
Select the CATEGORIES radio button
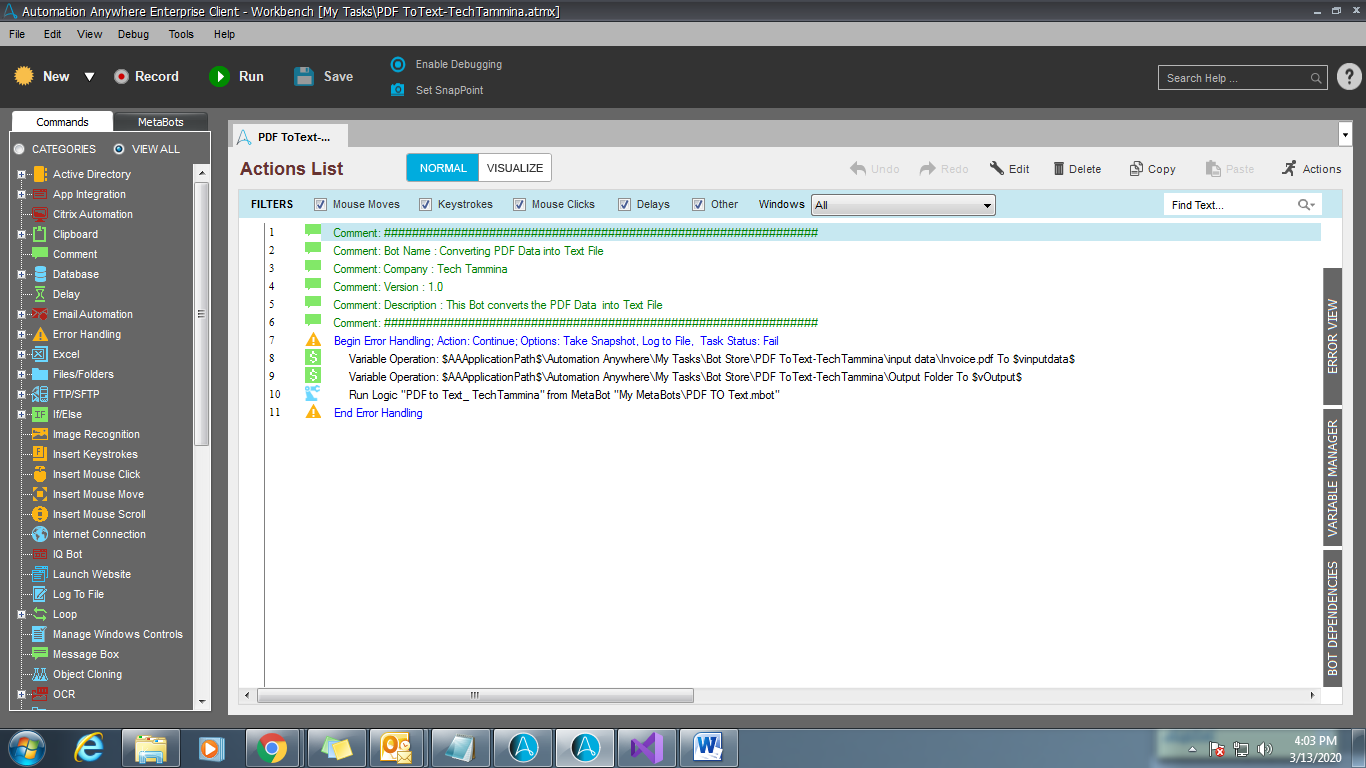[x=19, y=149]
